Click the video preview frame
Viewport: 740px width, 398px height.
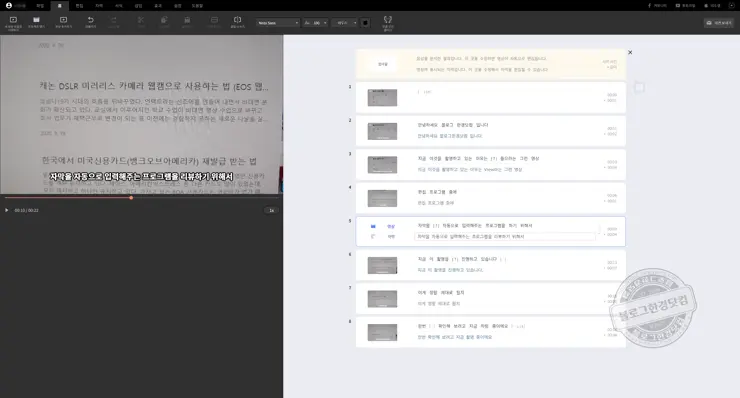142,114
